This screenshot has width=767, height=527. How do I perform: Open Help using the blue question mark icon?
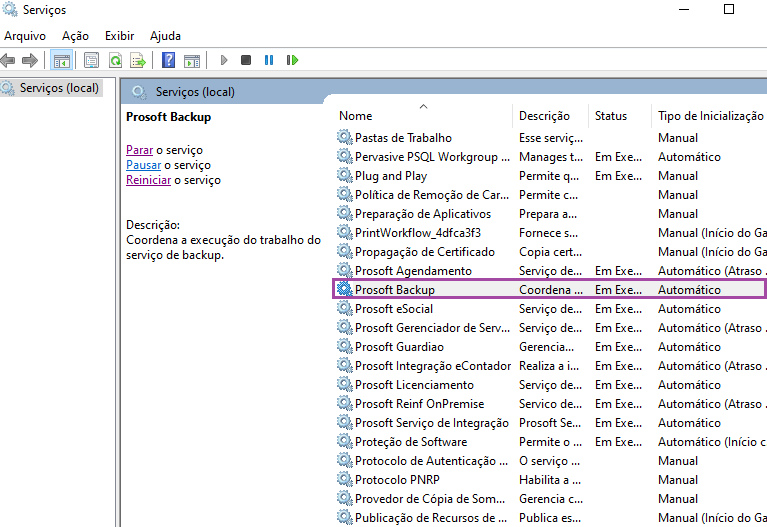168,60
